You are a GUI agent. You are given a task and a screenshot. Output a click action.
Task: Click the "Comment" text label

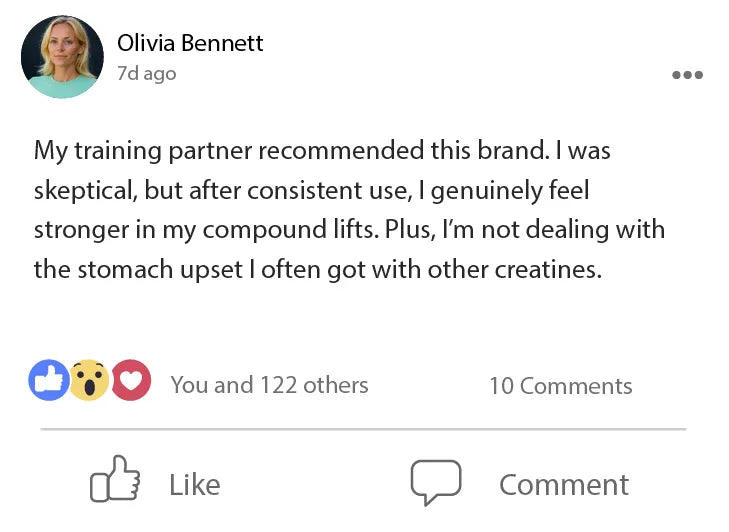[564, 485]
